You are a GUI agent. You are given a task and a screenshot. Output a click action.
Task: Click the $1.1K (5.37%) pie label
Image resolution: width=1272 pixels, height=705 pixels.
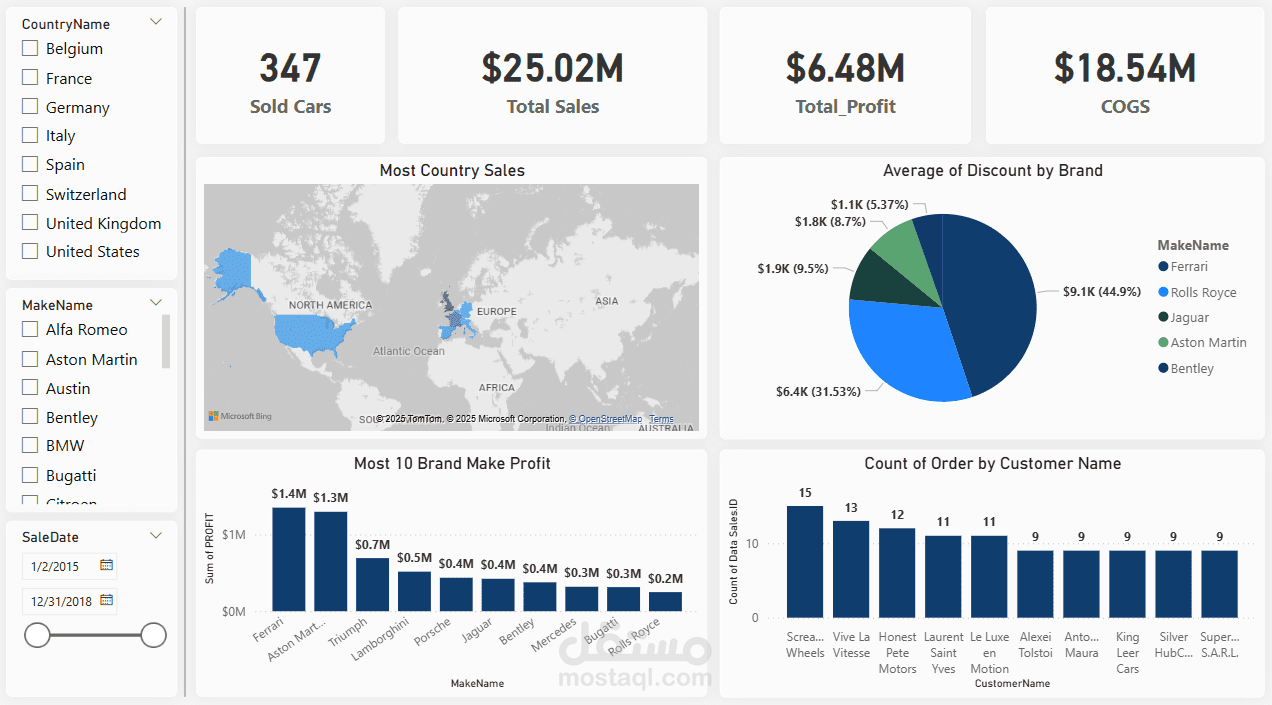tap(871, 204)
